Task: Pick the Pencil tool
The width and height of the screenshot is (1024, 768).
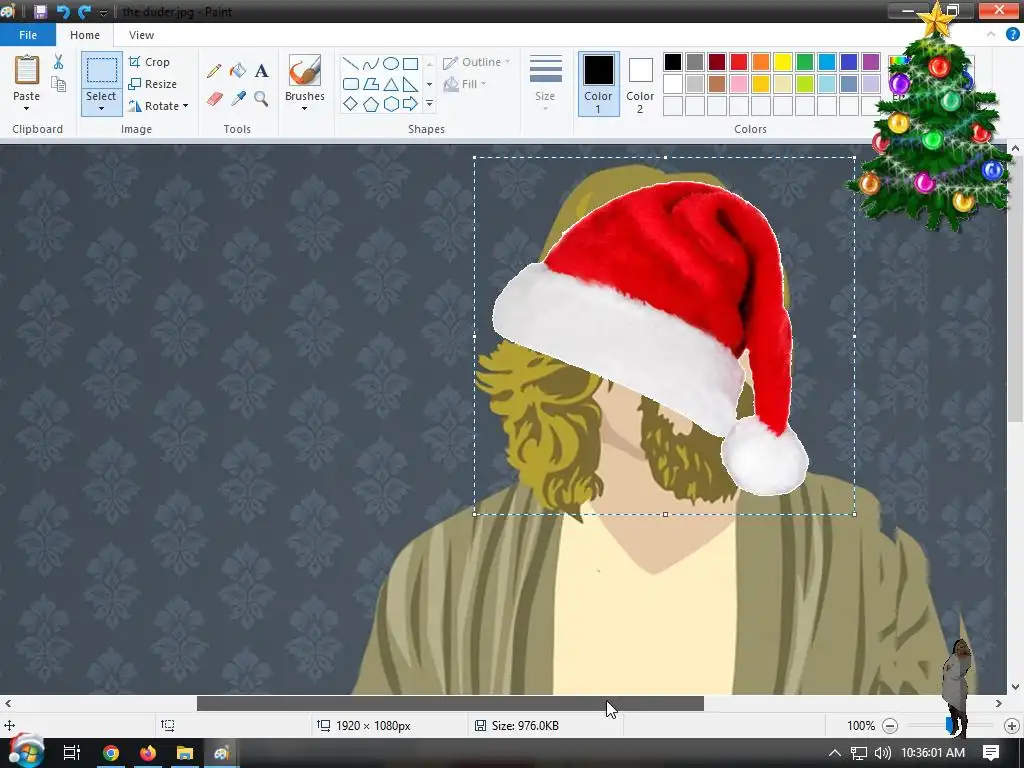Action: coord(214,71)
